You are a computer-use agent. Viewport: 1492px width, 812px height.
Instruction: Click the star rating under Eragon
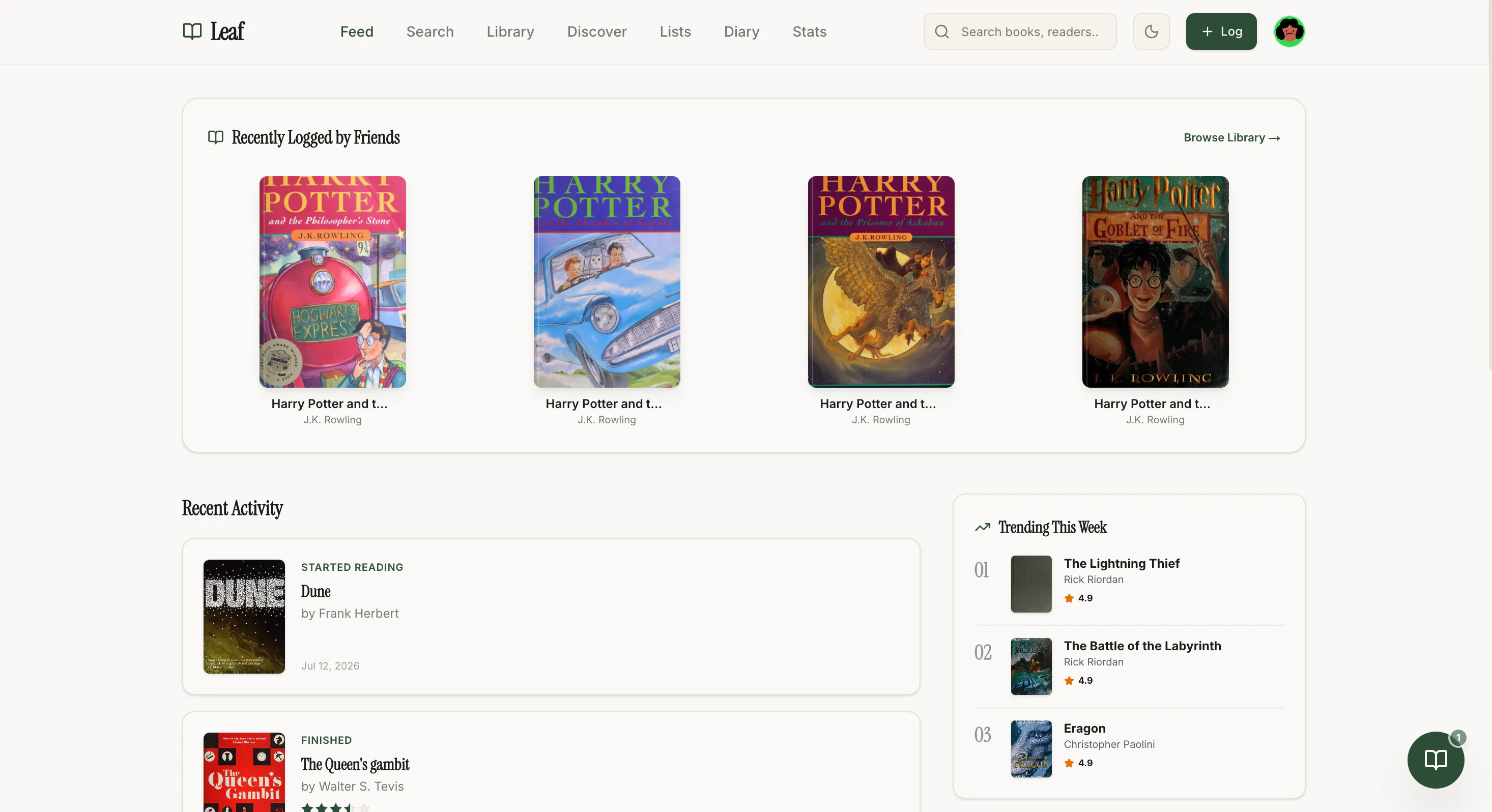1078,763
